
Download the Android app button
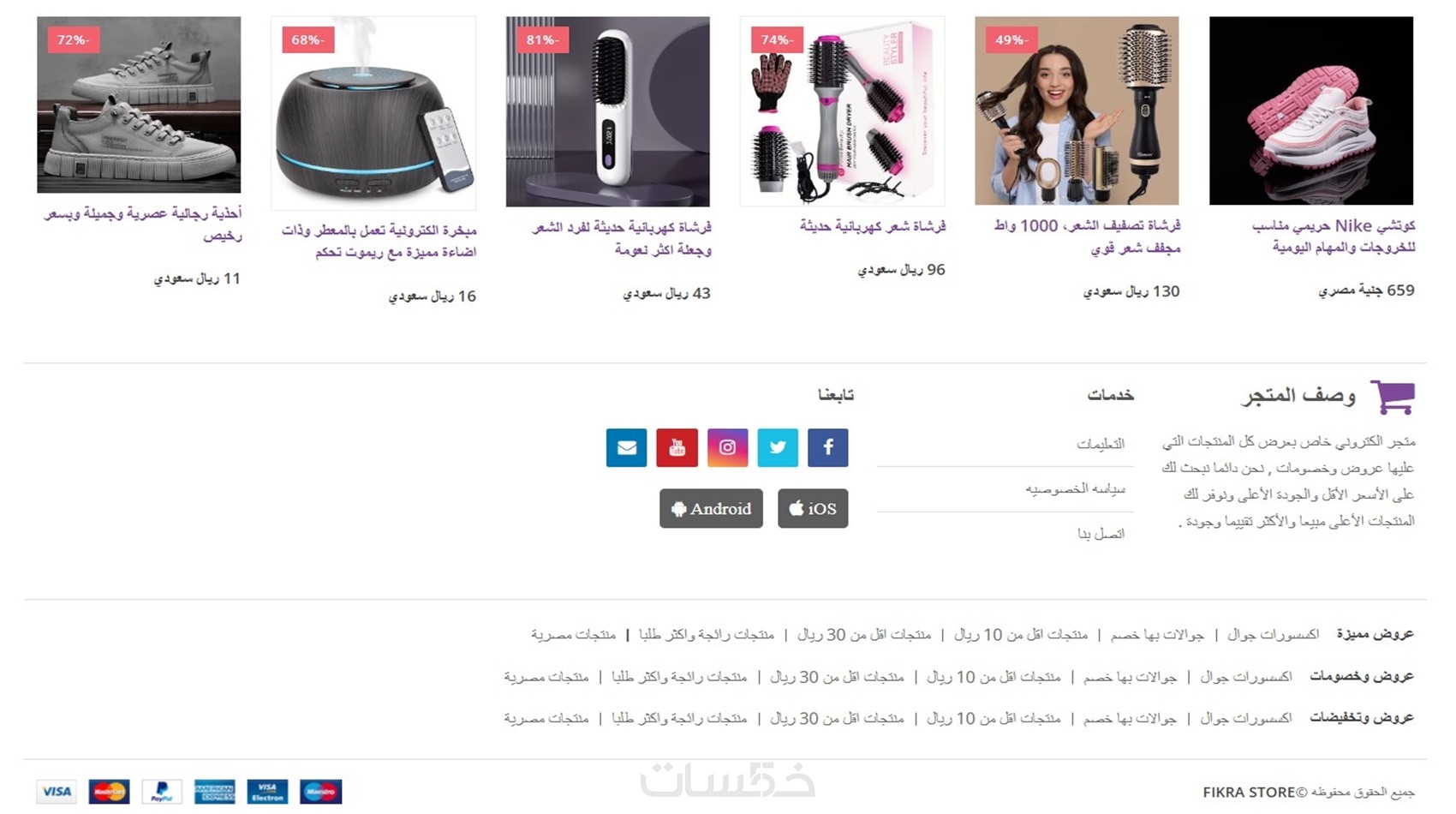(x=711, y=508)
